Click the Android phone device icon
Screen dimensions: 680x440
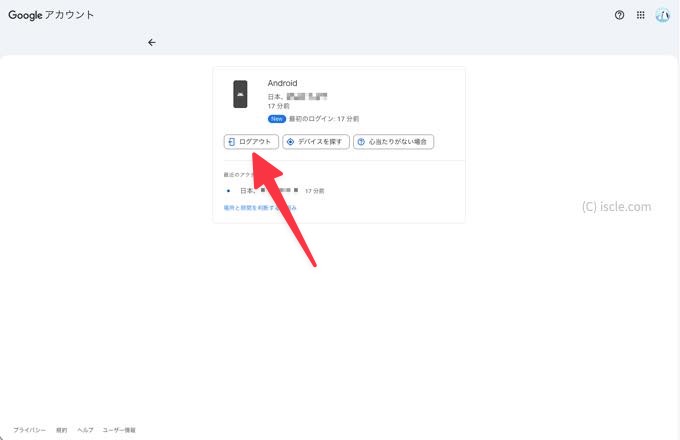click(x=240, y=94)
